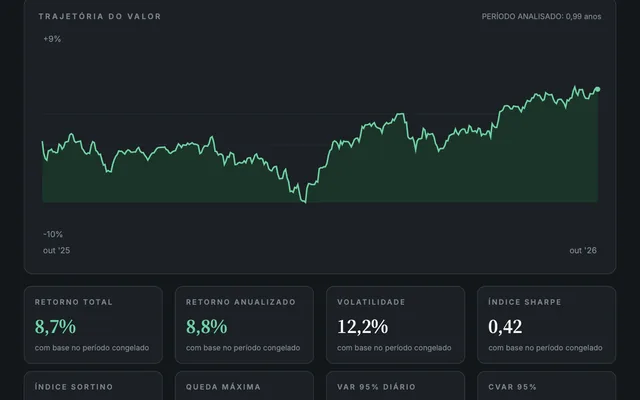The height and width of the screenshot is (400, 640).
Task: Click the 'VOLATILIDADE' card title
Action: [x=371, y=302]
